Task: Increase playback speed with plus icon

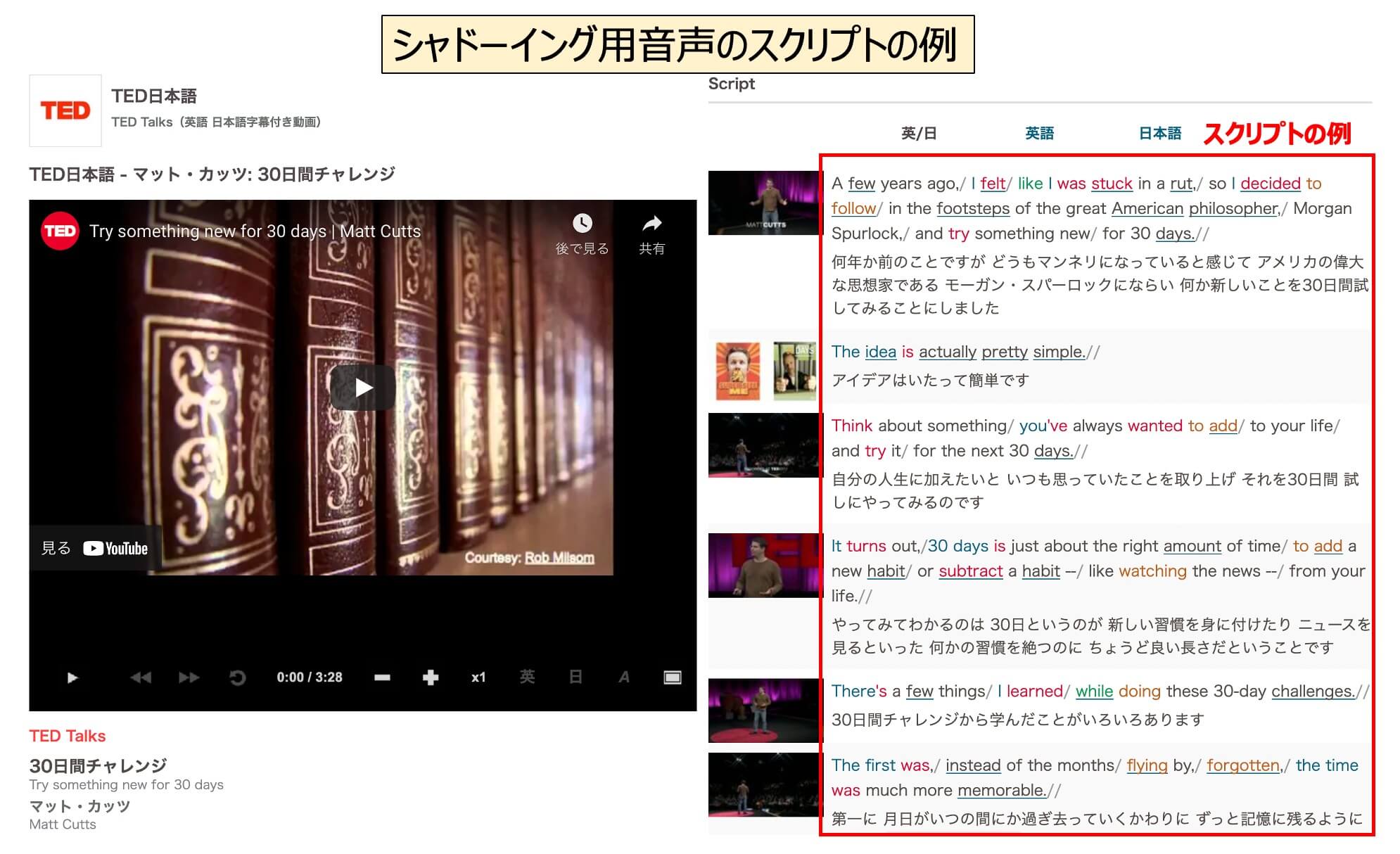Action: pyautogui.click(x=431, y=677)
